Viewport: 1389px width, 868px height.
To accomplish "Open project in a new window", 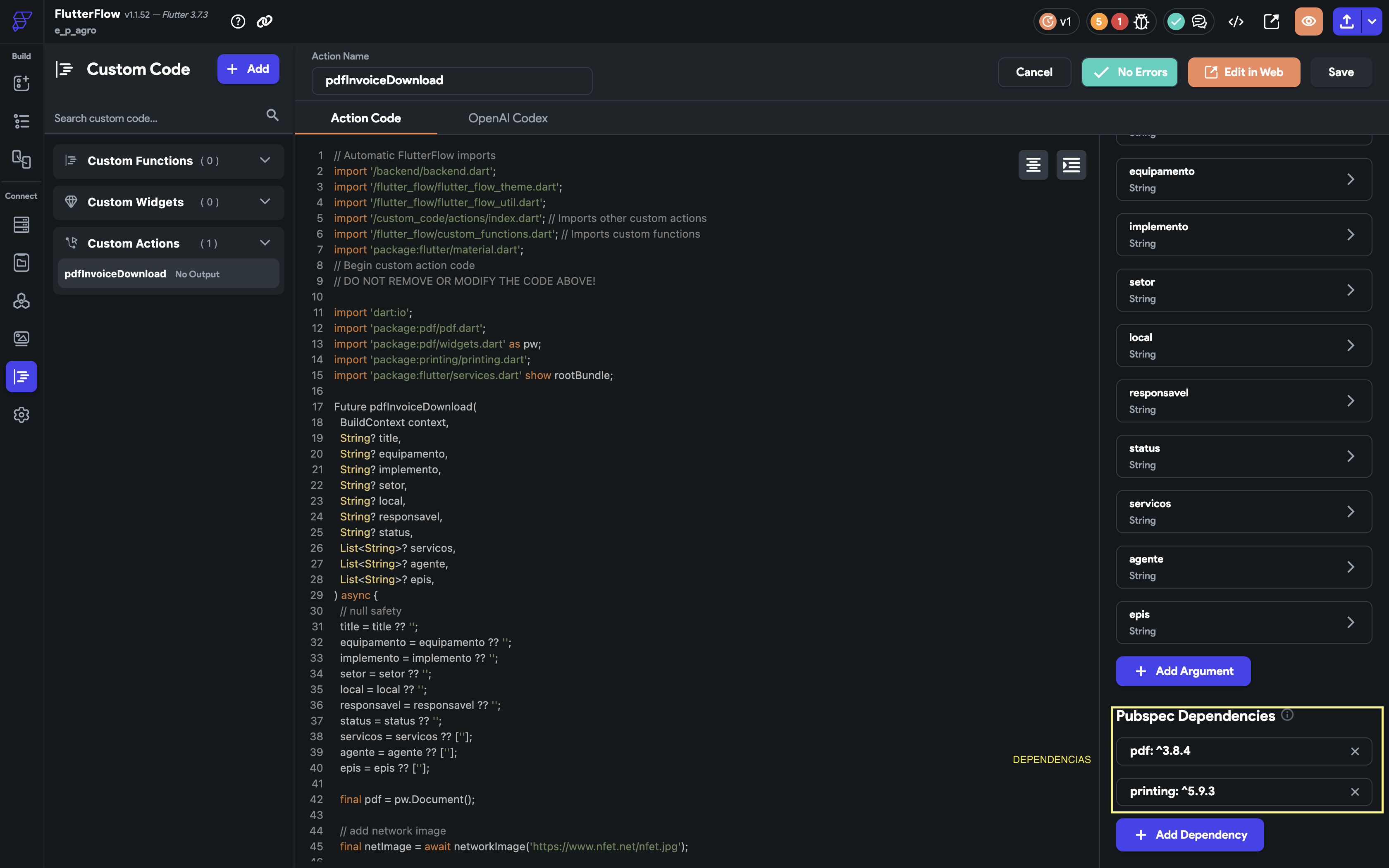I will [x=1271, y=21].
